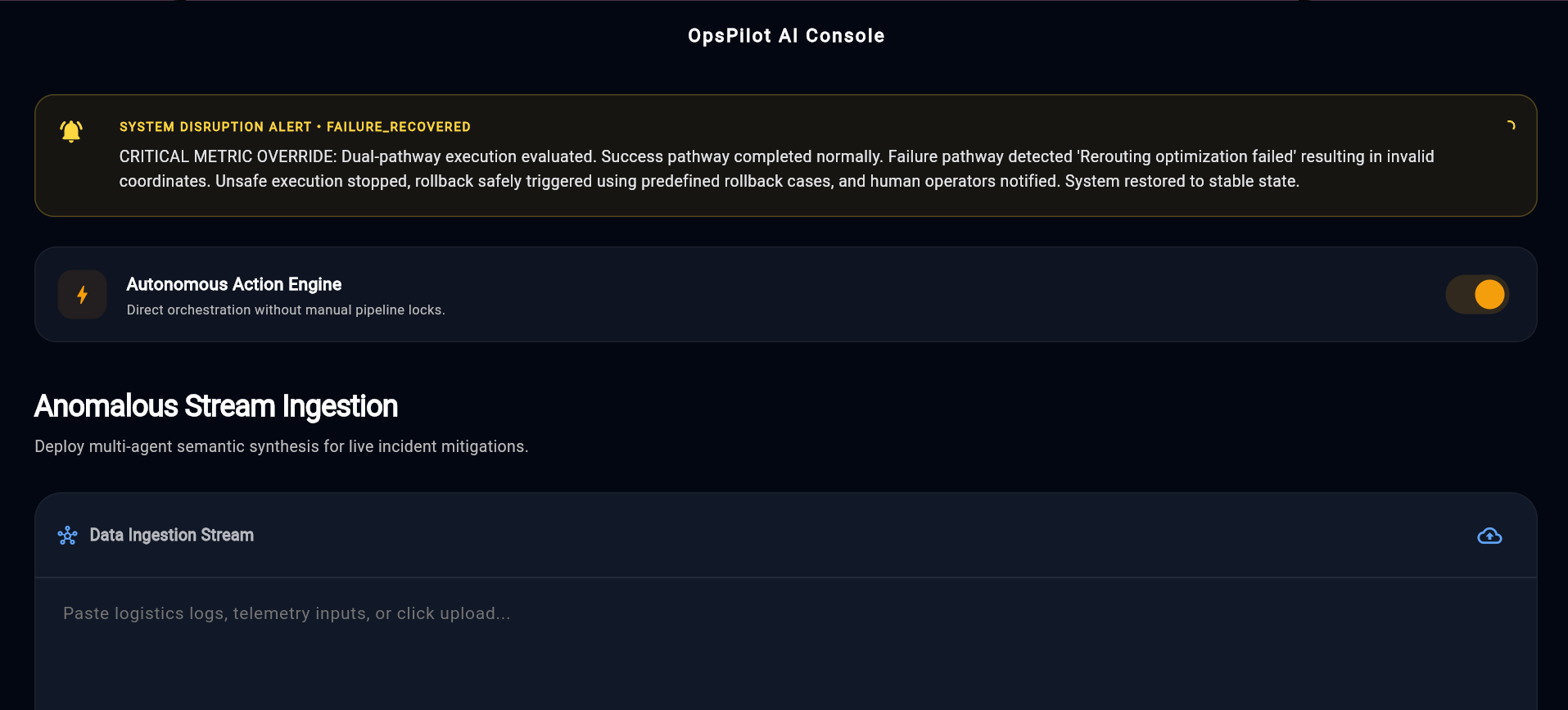Click the spinning loader in the alert corner
Image resolution: width=1568 pixels, height=710 pixels.
[x=1511, y=125]
